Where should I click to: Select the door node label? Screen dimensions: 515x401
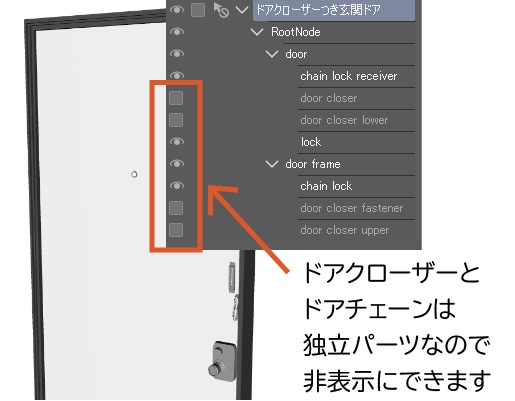click(x=296, y=54)
